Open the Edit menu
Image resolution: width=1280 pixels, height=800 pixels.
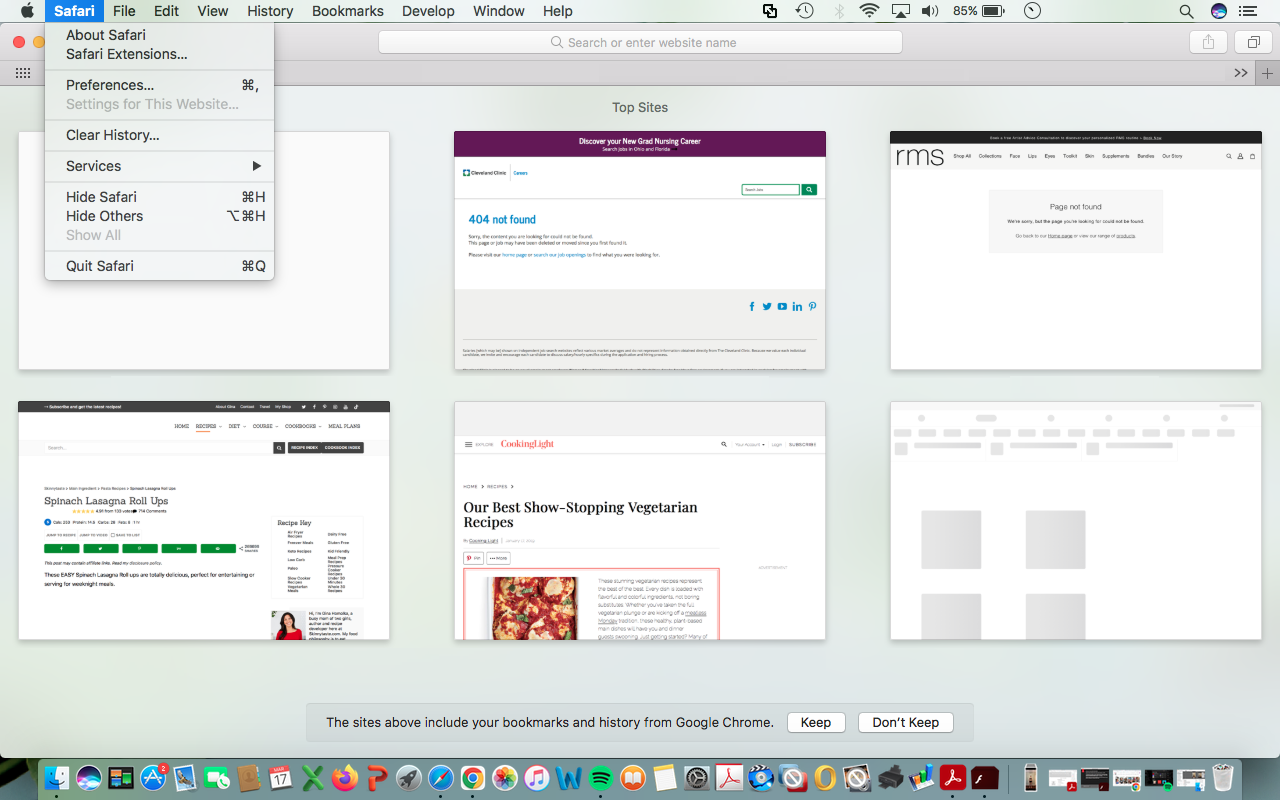166,11
